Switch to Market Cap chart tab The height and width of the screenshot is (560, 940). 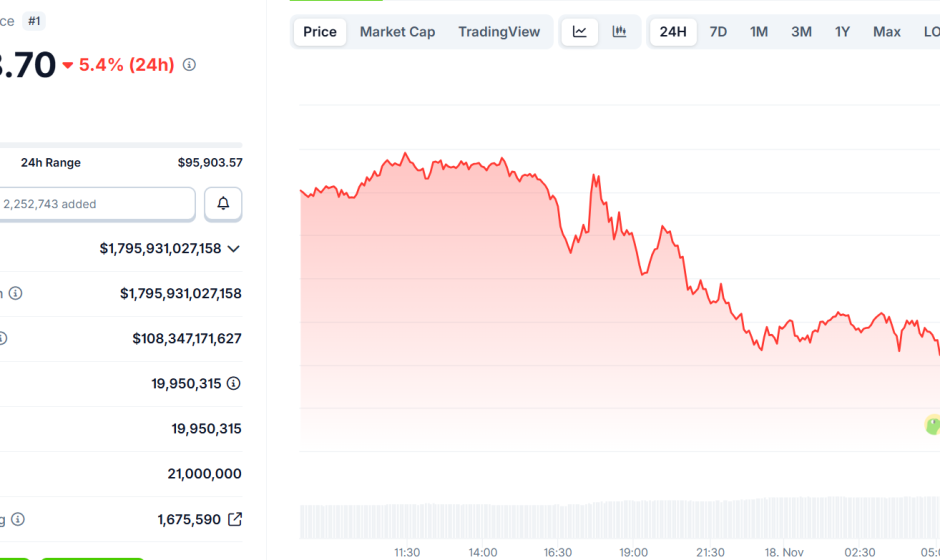click(x=397, y=32)
